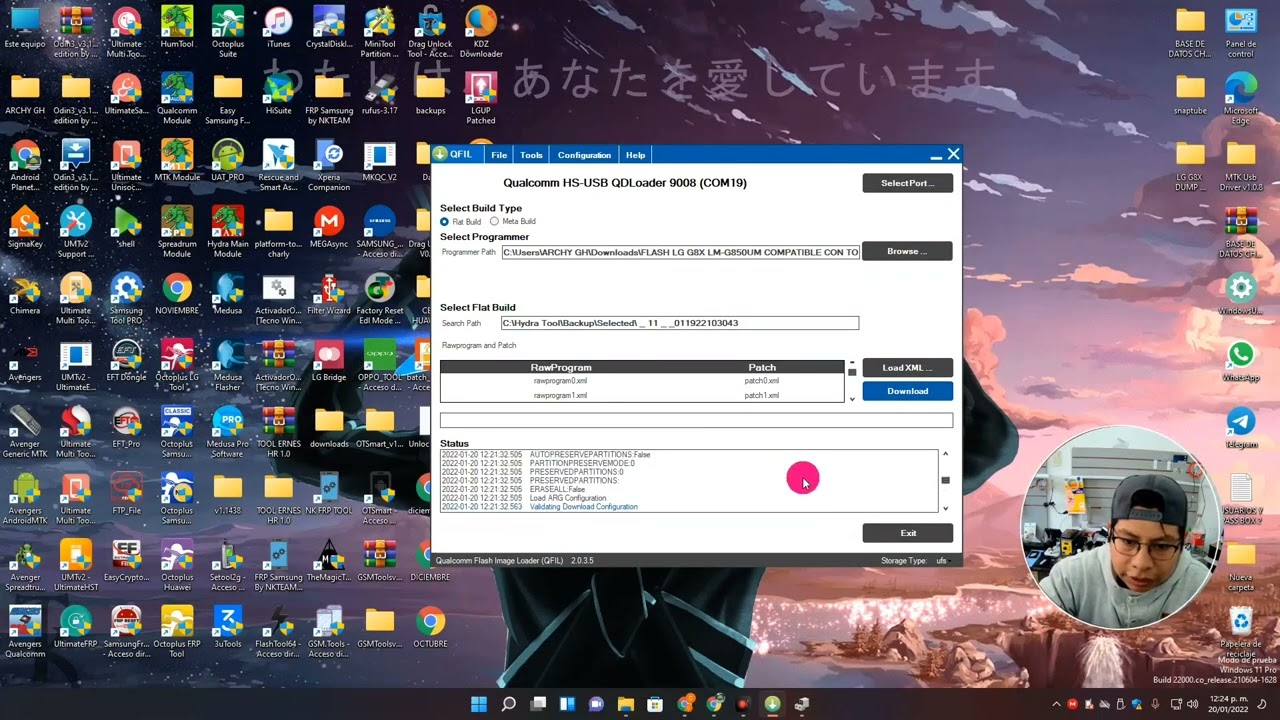Open the Storage Type dropdown in status bar
The image size is (1280, 720).
[941, 561]
